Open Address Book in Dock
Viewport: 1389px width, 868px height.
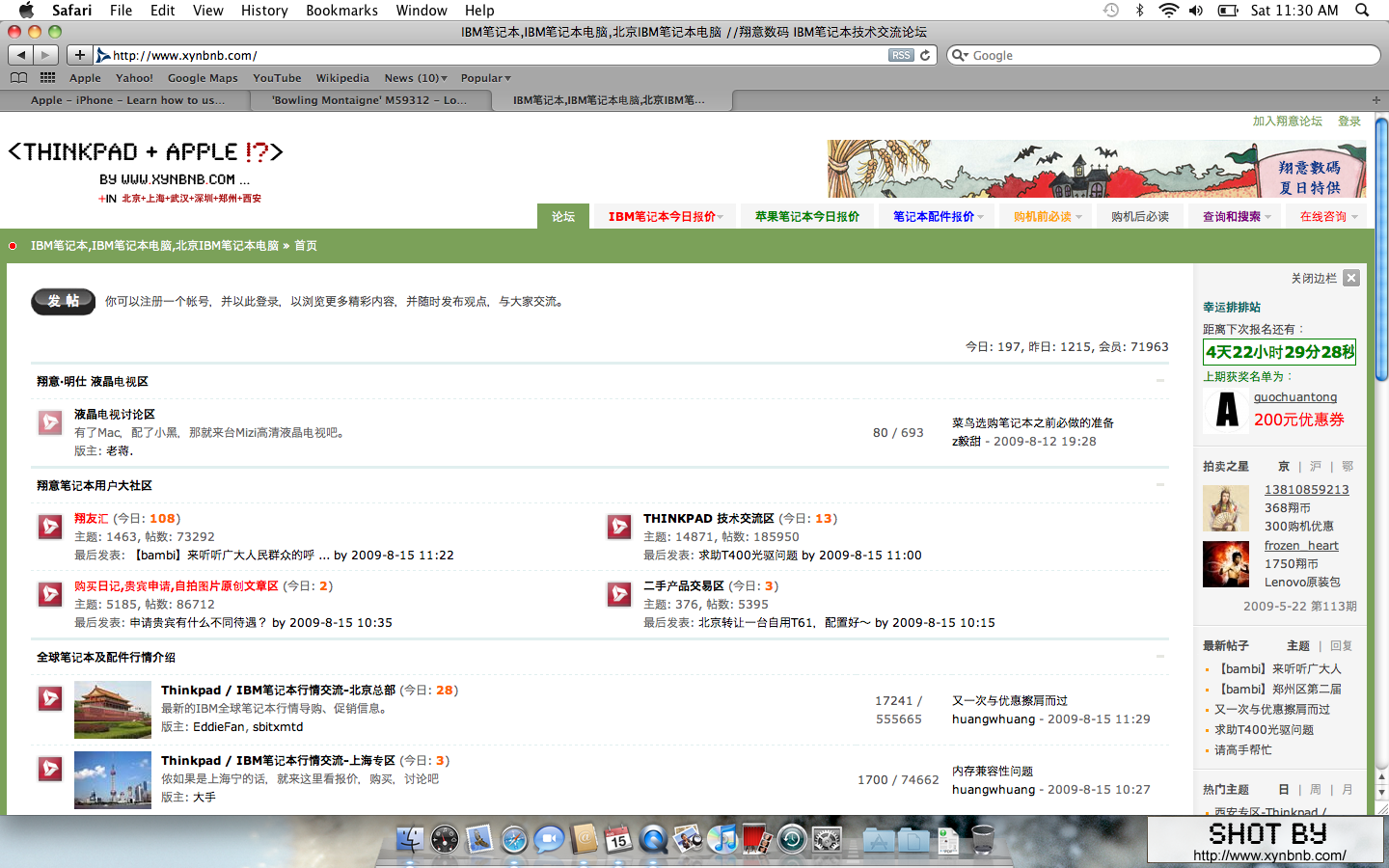click(584, 839)
